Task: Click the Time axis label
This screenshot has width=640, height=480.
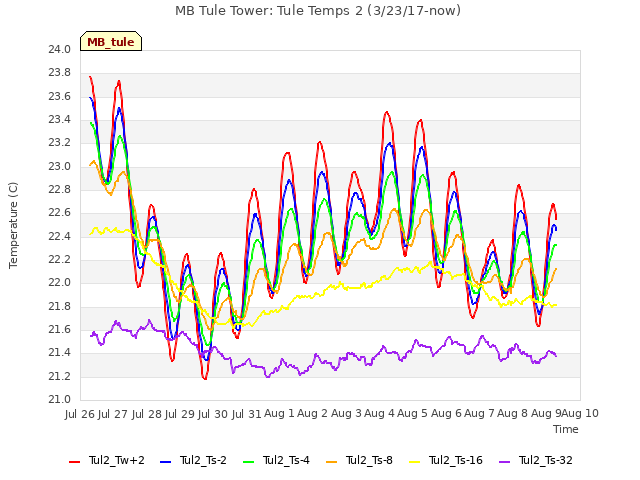Action: (566, 429)
